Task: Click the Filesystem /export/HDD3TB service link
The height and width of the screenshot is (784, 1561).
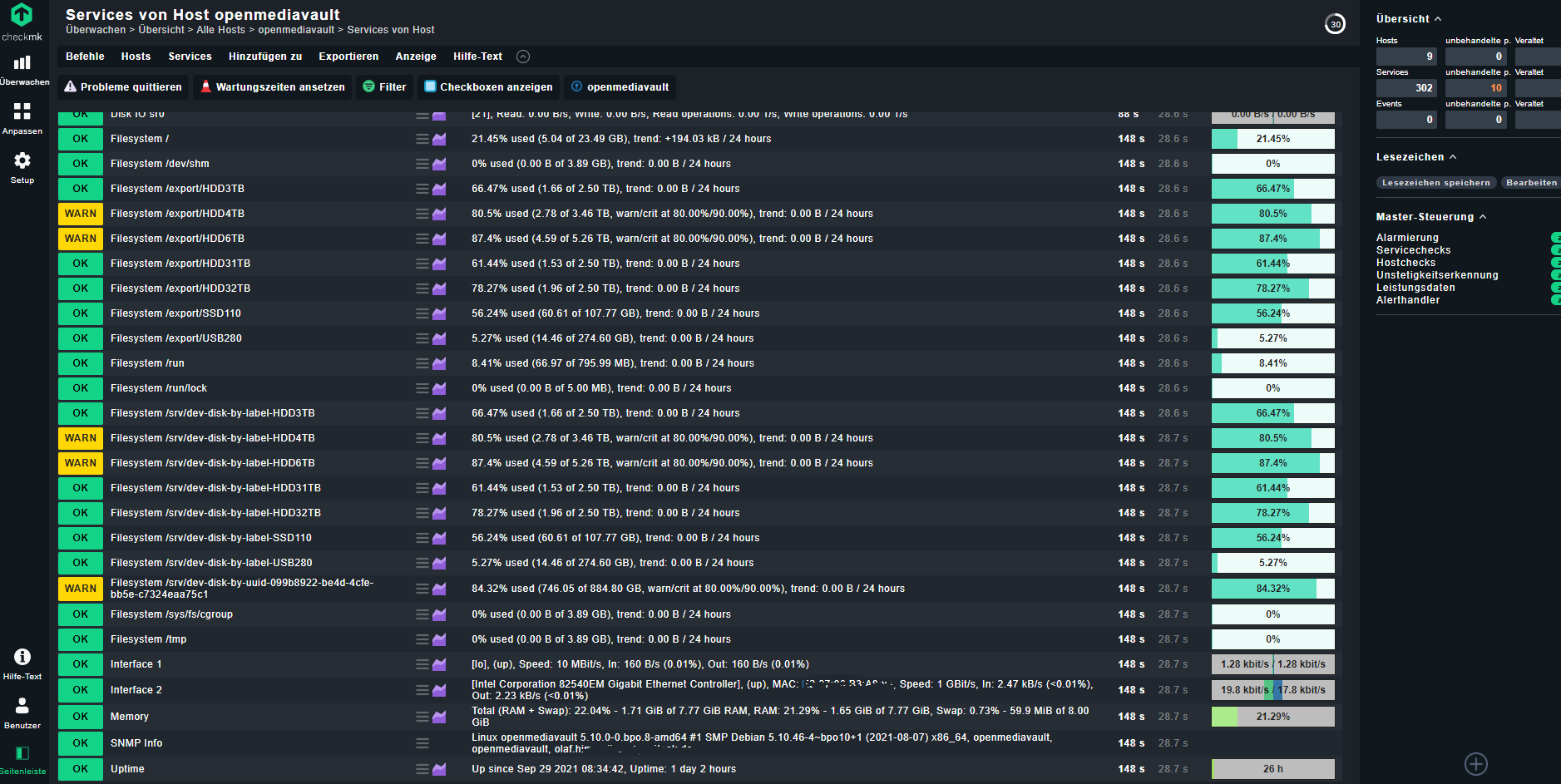Action: tap(177, 189)
